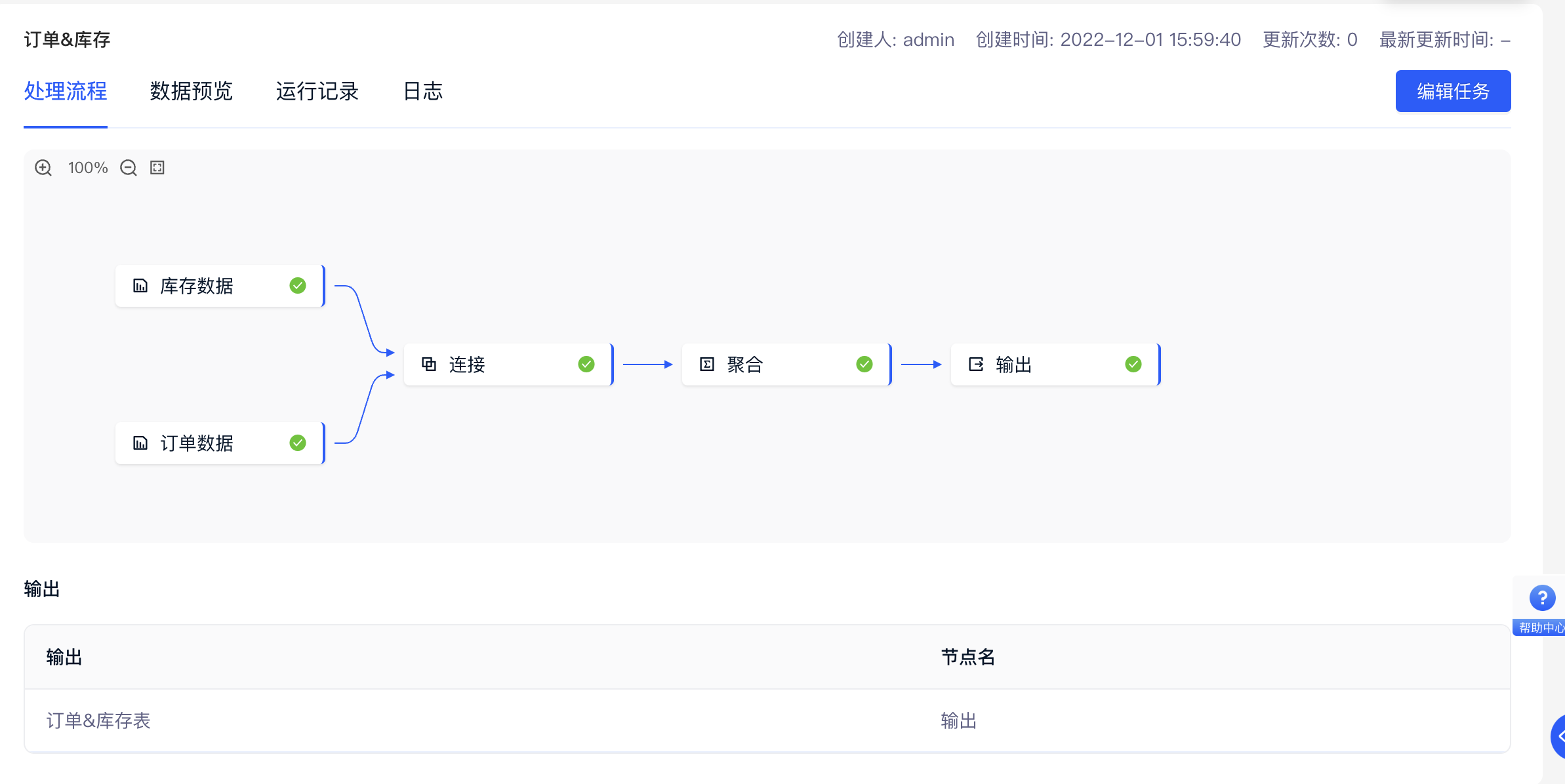Select the 订单数据 node label
1565x784 pixels.
[x=197, y=443]
